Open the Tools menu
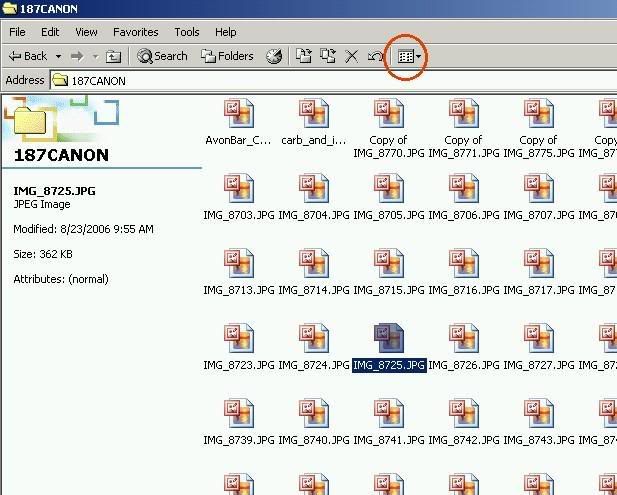Viewport: 617px width, 495px height. (187, 32)
